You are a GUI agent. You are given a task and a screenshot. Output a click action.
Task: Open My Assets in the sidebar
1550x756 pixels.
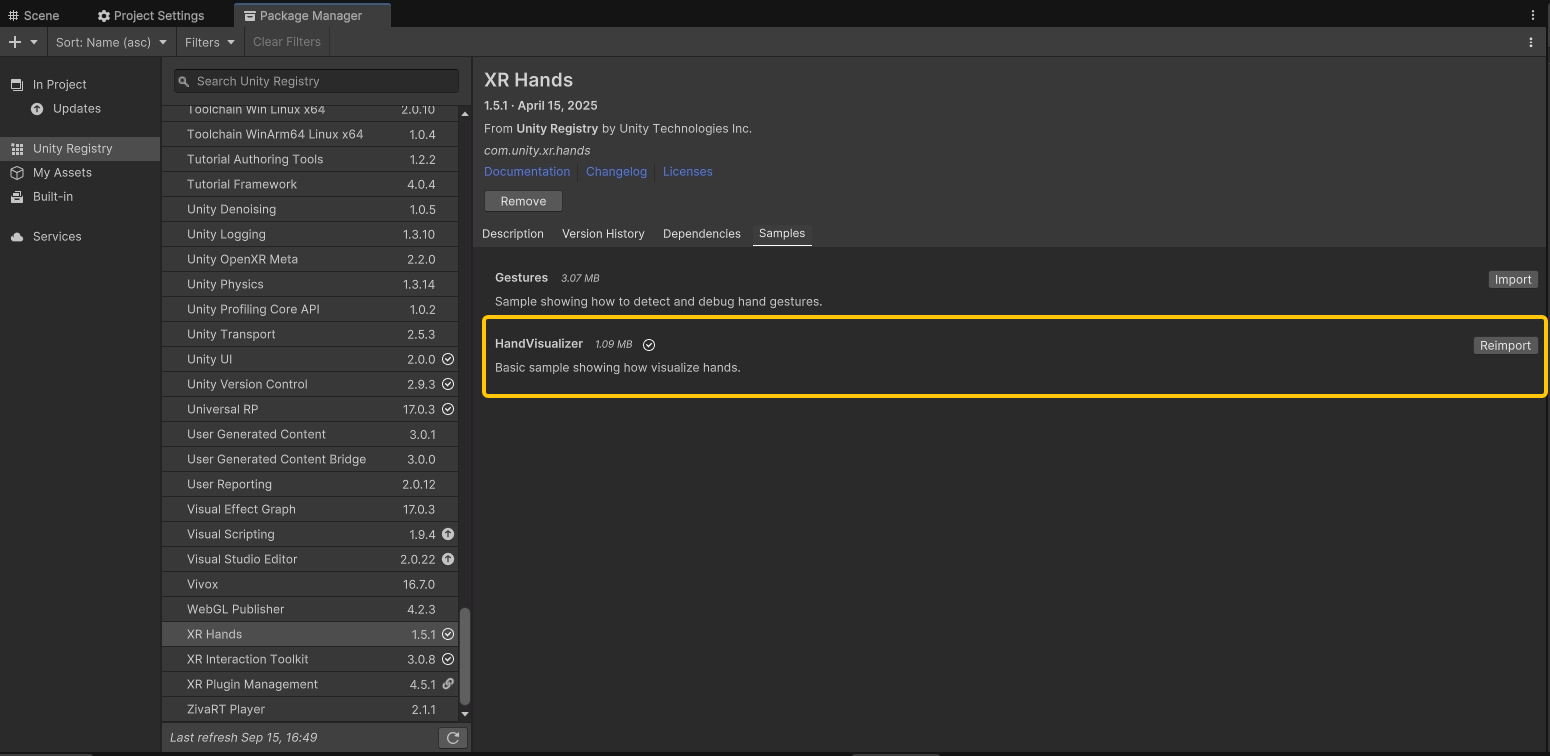[62, 173]
